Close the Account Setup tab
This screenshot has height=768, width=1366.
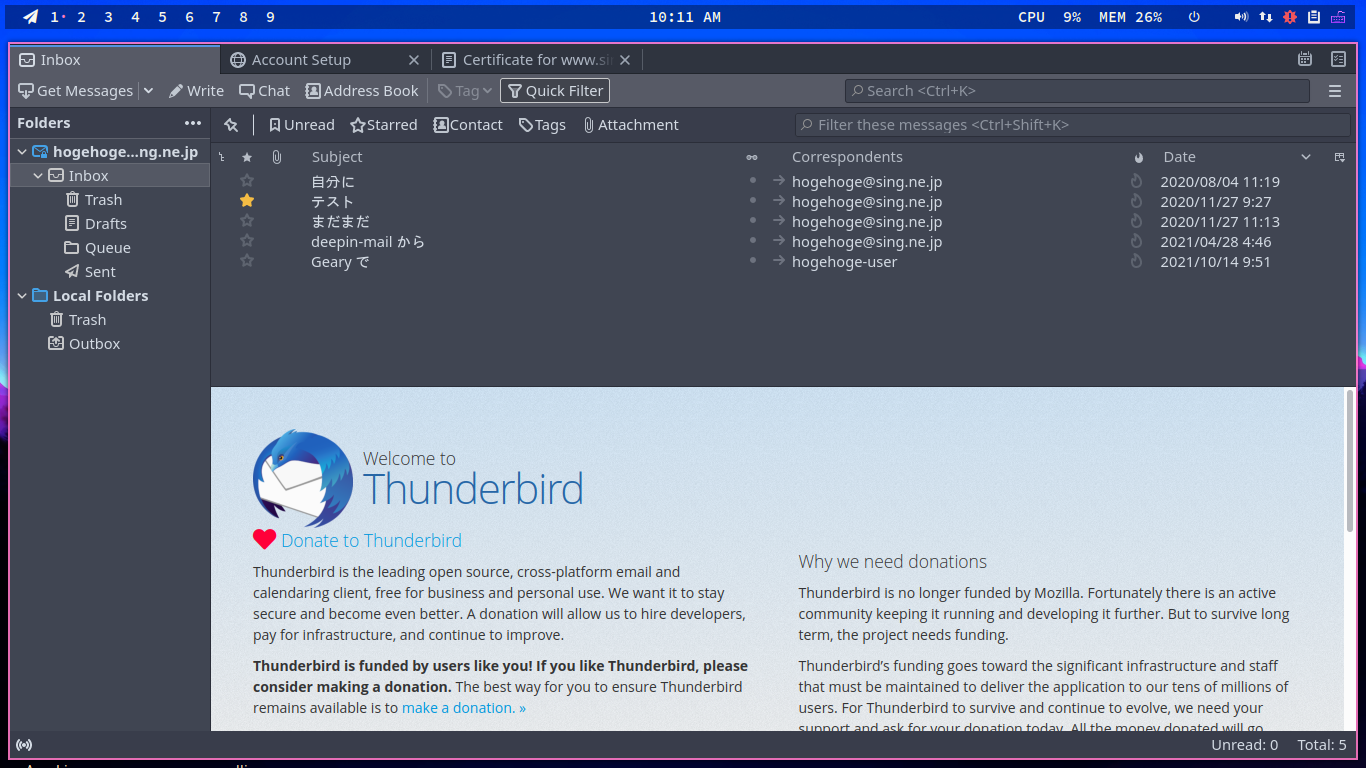415,60
